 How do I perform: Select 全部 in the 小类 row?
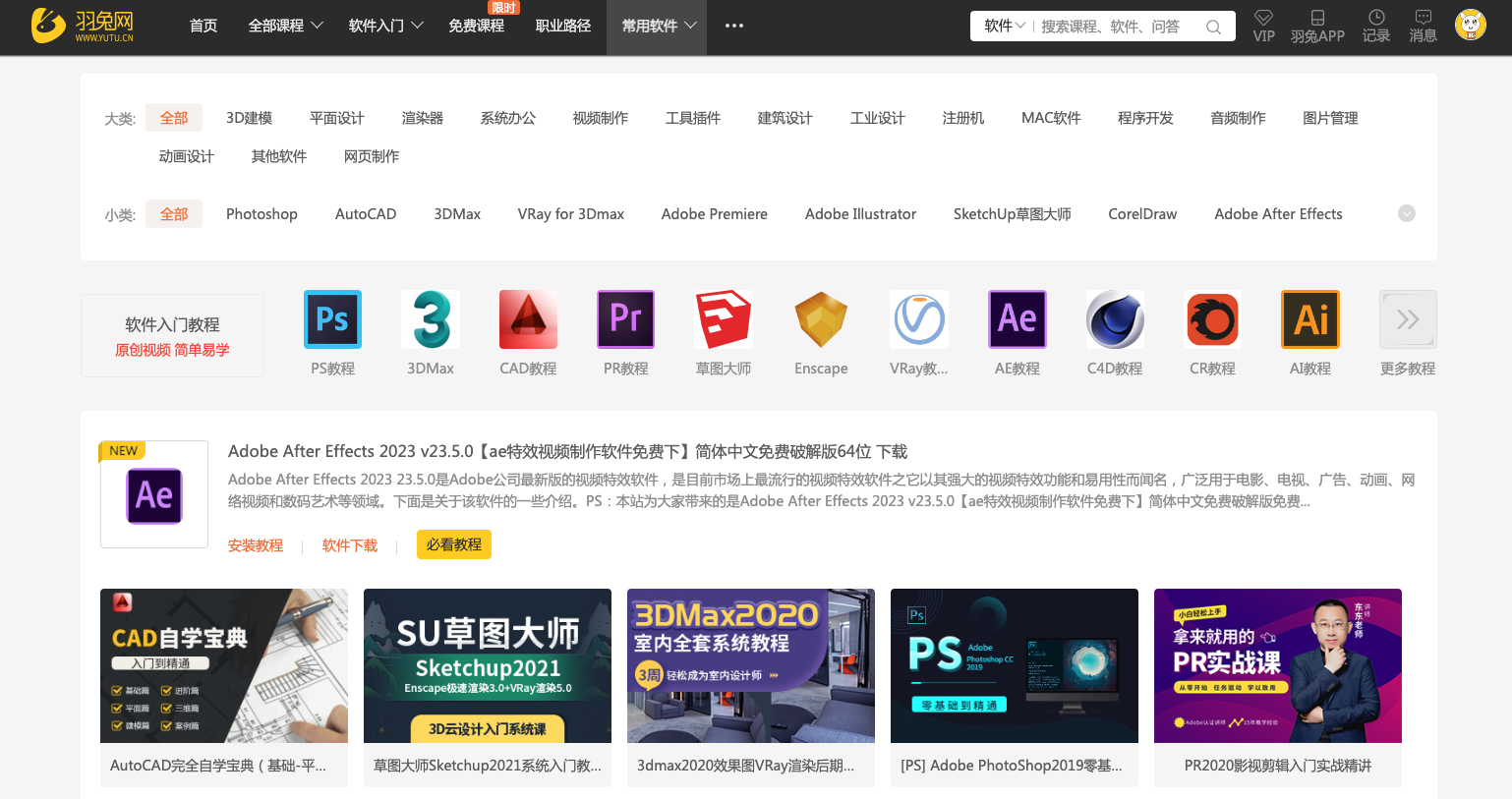pyautogui.click(x=174, y=213)
